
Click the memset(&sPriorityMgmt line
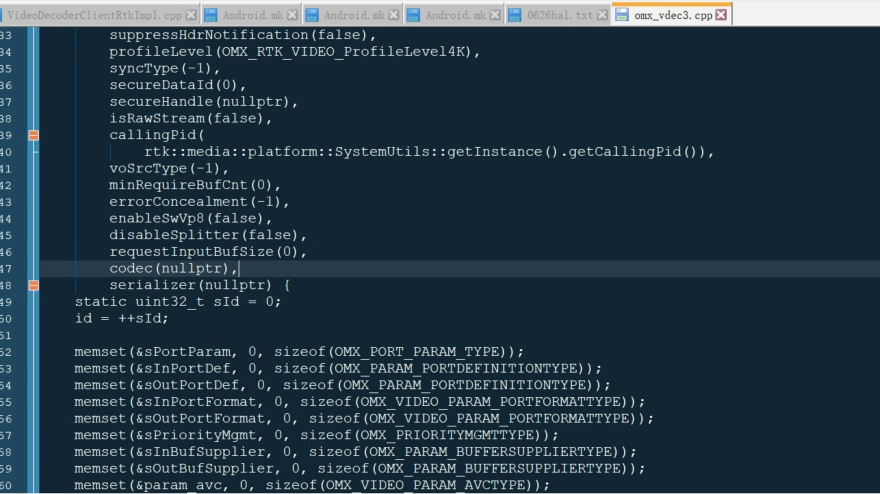coord(317,435)
